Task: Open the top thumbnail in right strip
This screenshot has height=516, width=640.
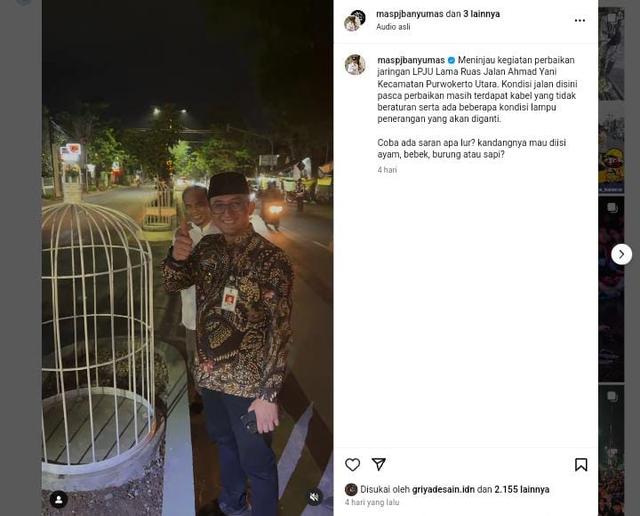Action: [611, 53]
